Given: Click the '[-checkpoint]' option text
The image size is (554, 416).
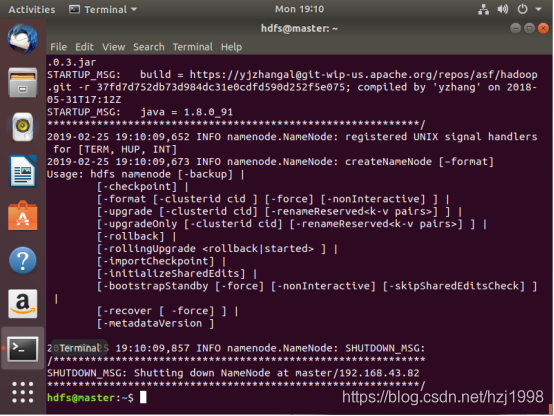Looking at the screenshot, I should 137,186.
